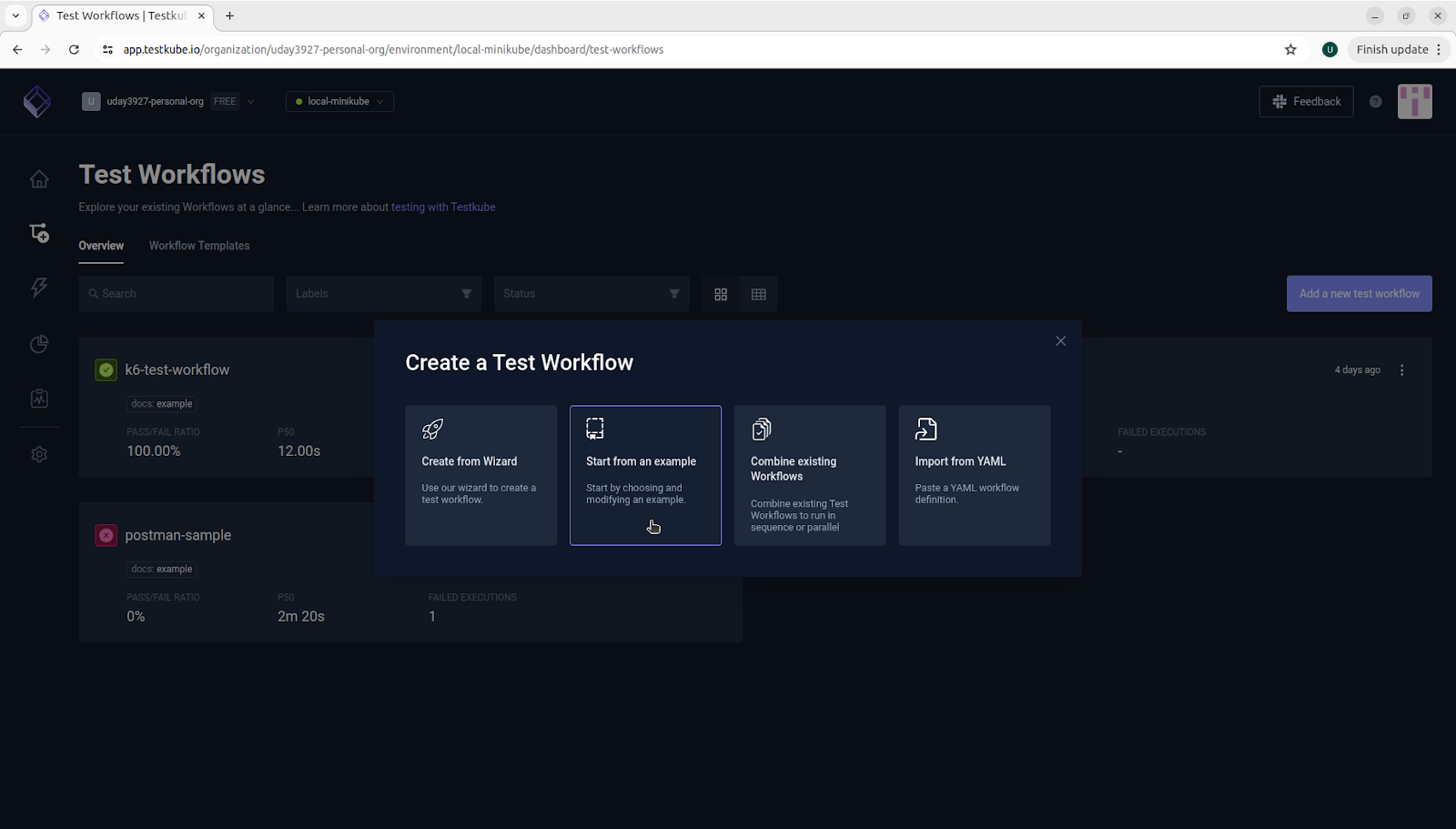Follow the testing with Testkube link

click(443, 207)
